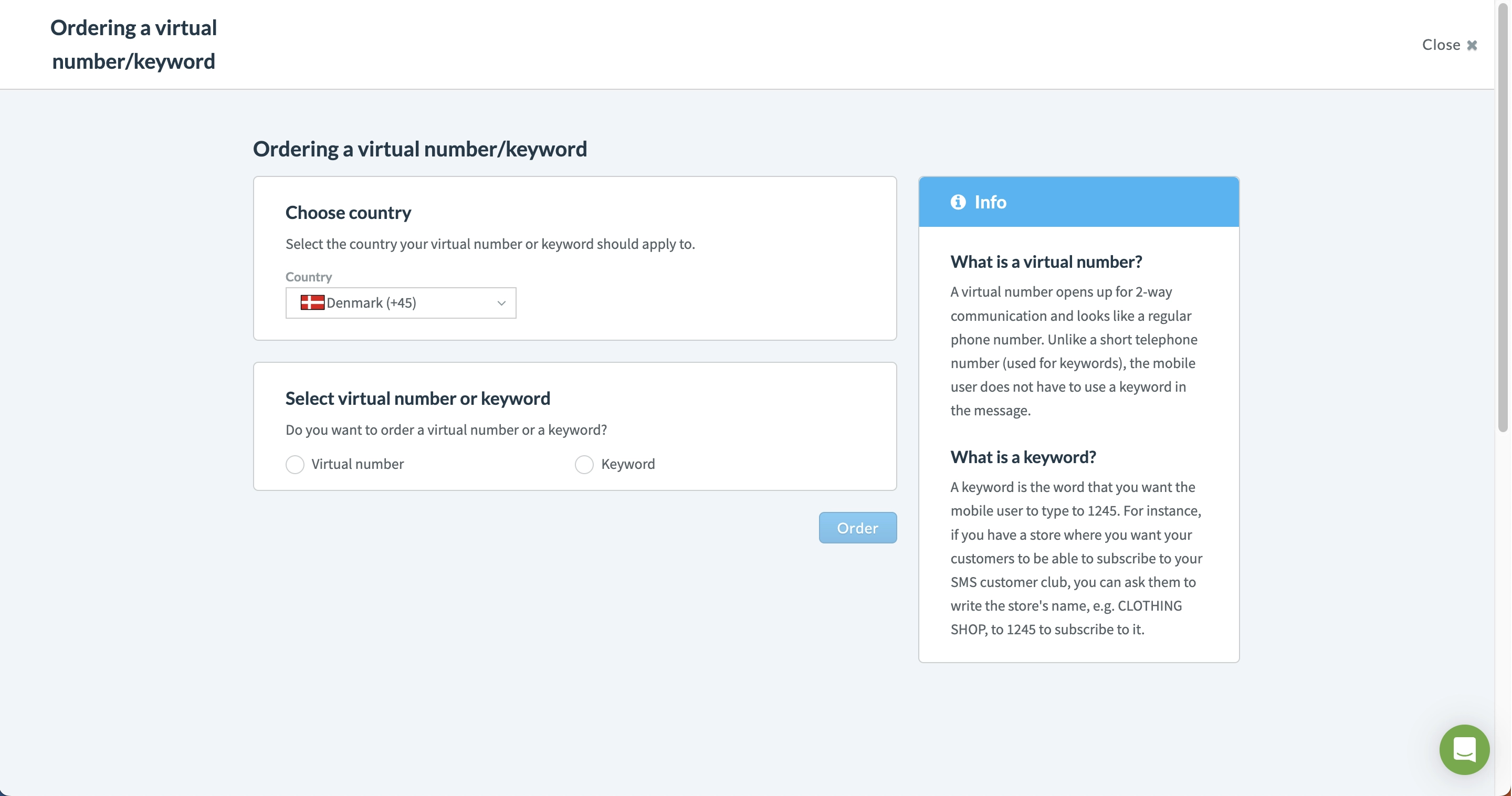Click the Order button
This screenshot has height=796, width=1512.
pyautogui.click(x=857, y=527)
